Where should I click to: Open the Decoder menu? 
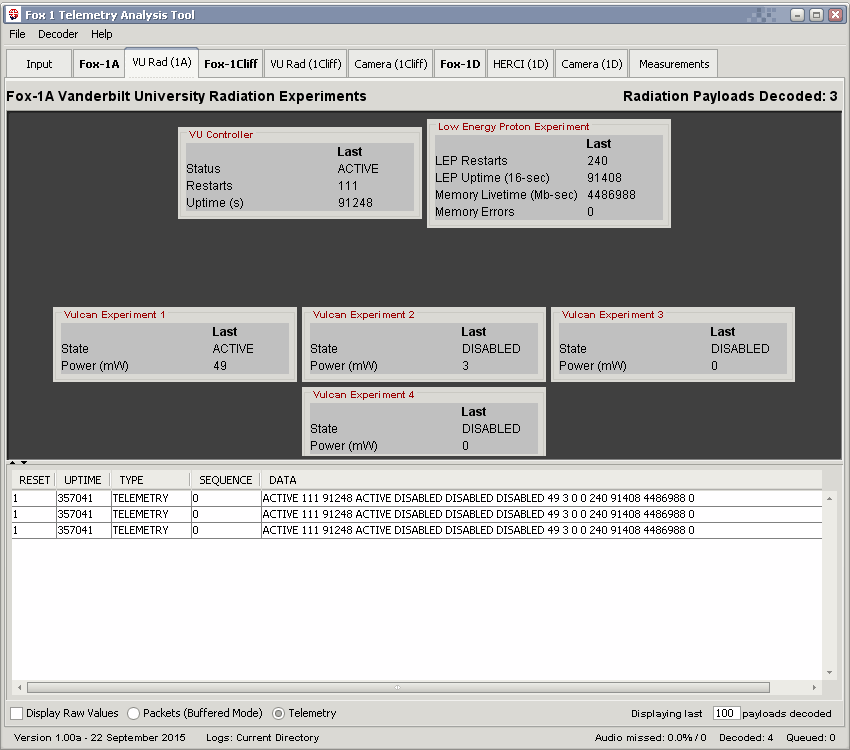point(58,34)
